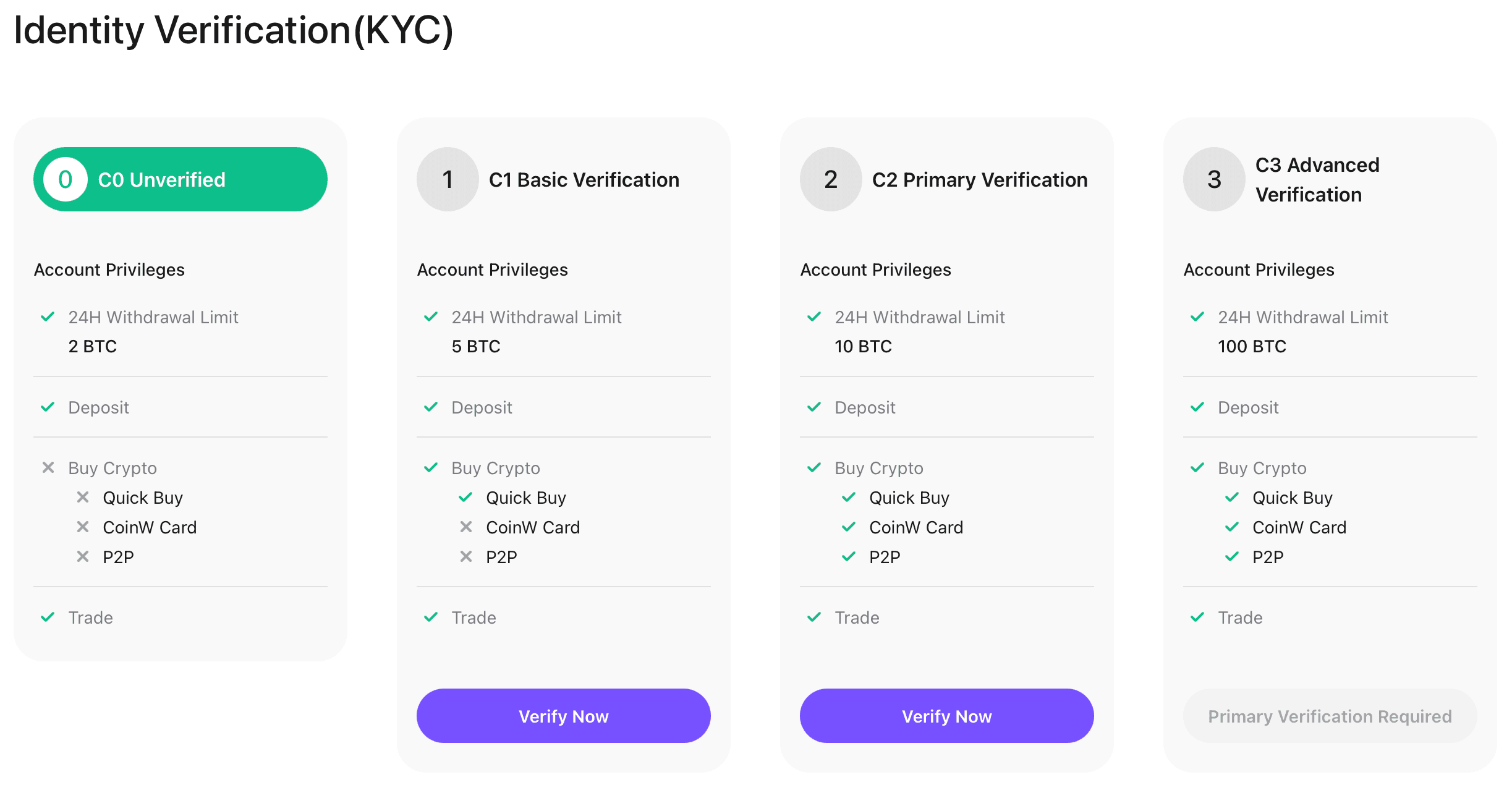Image resolution: width=1512 pixels, height=785 pixels.
Task: Click the X mark next to C1 P2P
Action: pos(466,556)
